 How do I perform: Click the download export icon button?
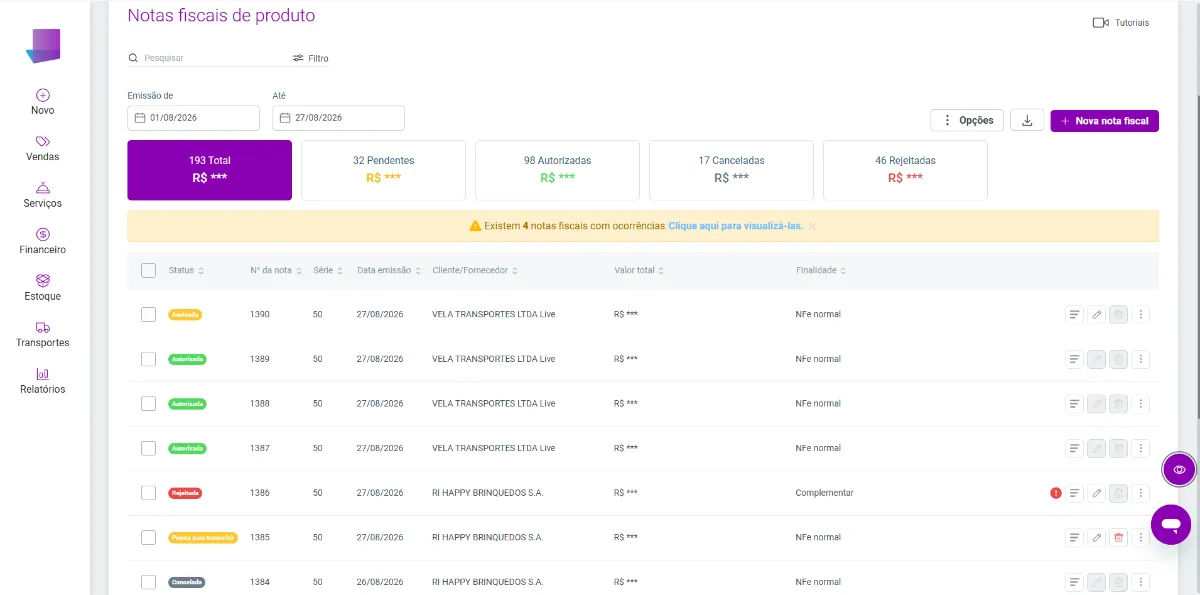click(x=1027, y=120)
